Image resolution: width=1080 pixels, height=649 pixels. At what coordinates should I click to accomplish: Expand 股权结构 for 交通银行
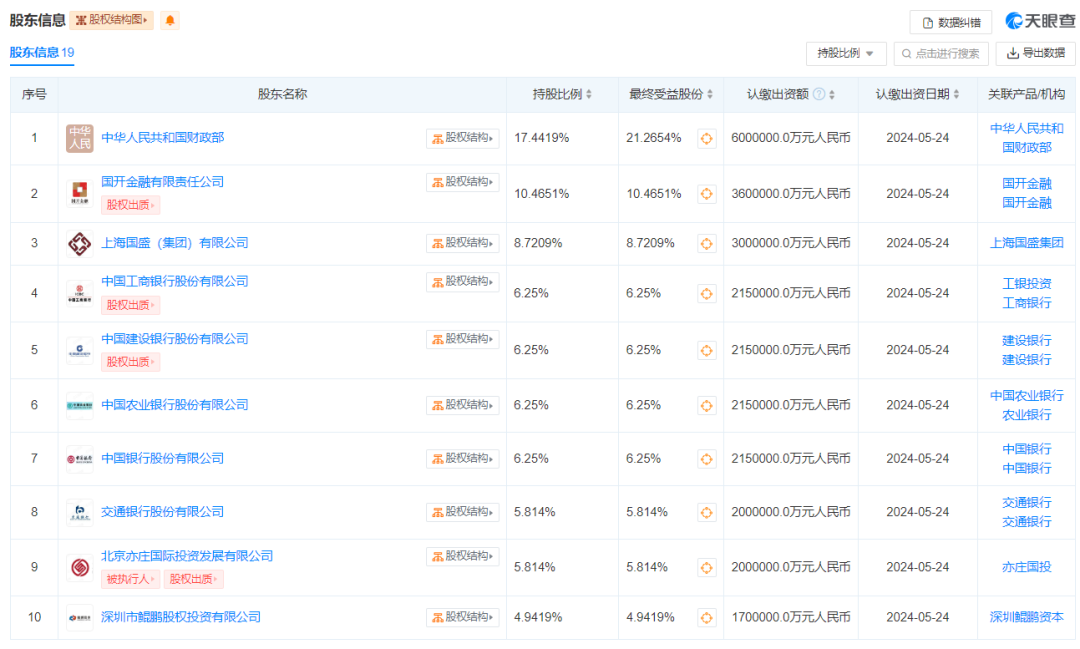tap(462, 512)
